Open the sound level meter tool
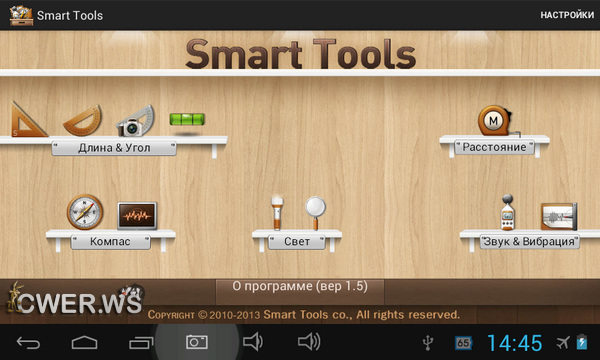The width and height of the screenshot is (600, 360). coord(507,213)
